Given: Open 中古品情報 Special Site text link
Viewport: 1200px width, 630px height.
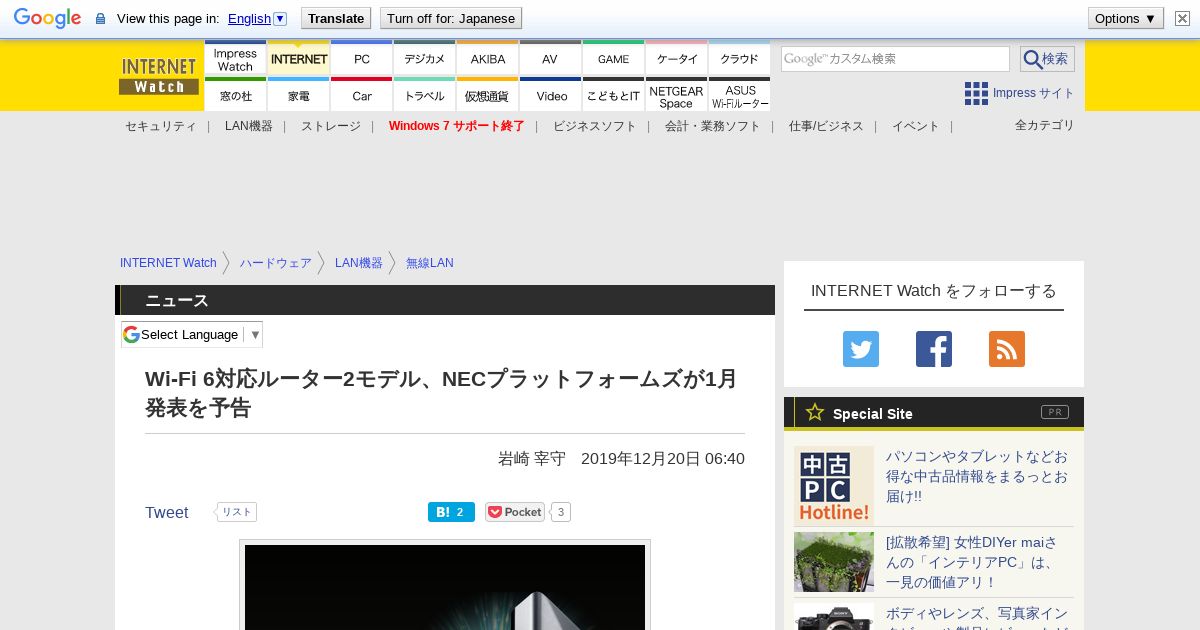Looking at the screenshot, I should tap(977, 476).
